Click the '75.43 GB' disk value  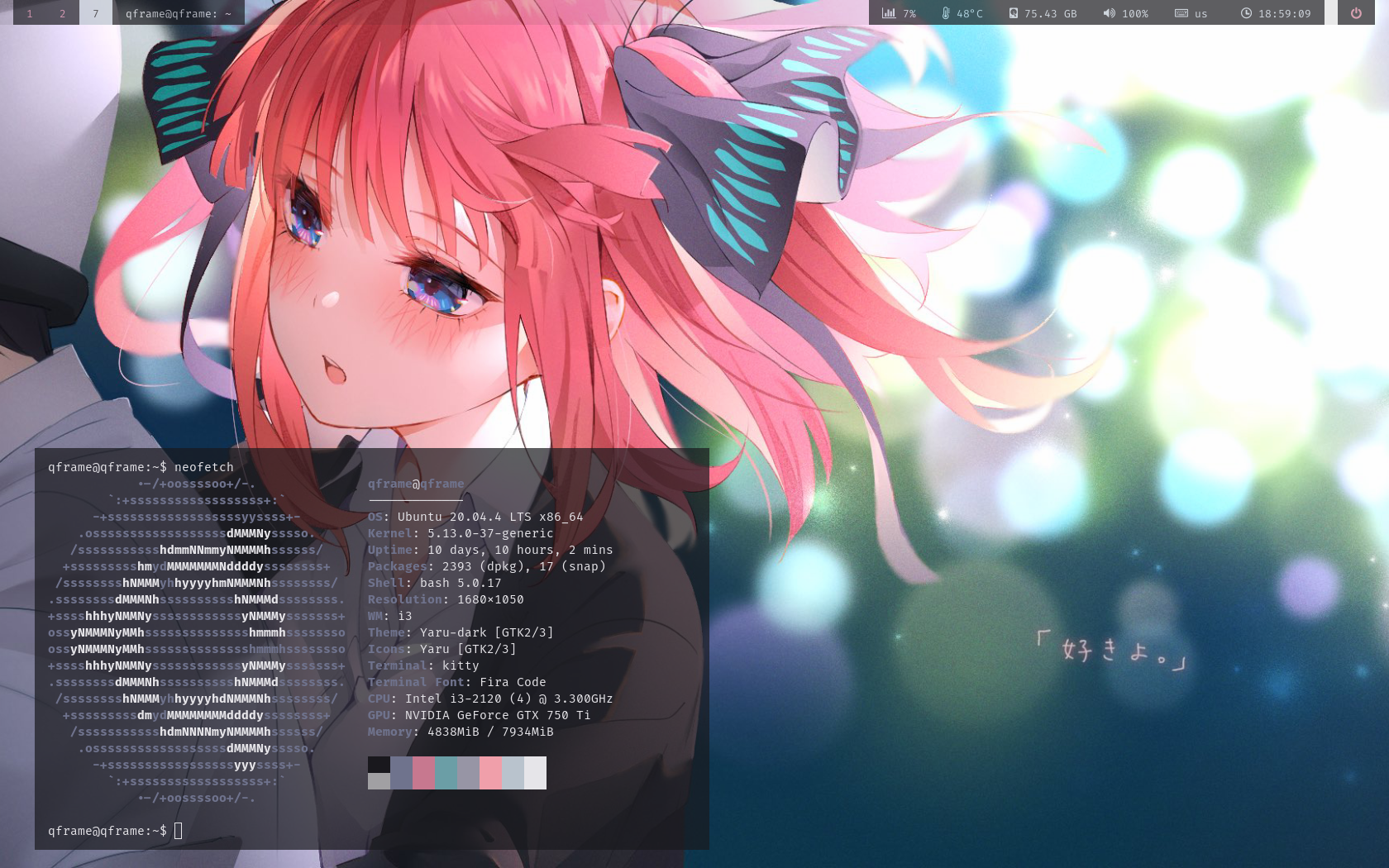pyautogui.click(x=1050, y=14)
